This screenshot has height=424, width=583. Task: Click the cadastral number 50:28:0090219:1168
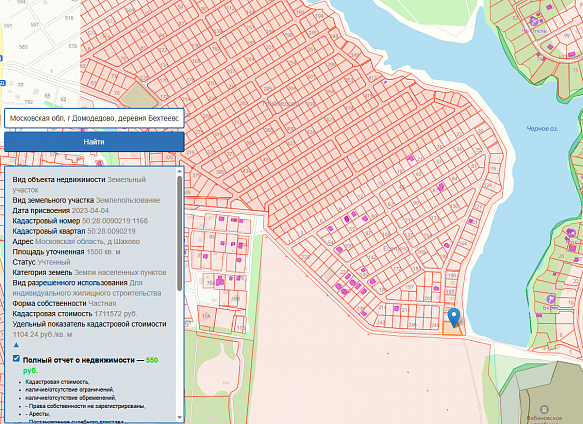click(115, 221)
